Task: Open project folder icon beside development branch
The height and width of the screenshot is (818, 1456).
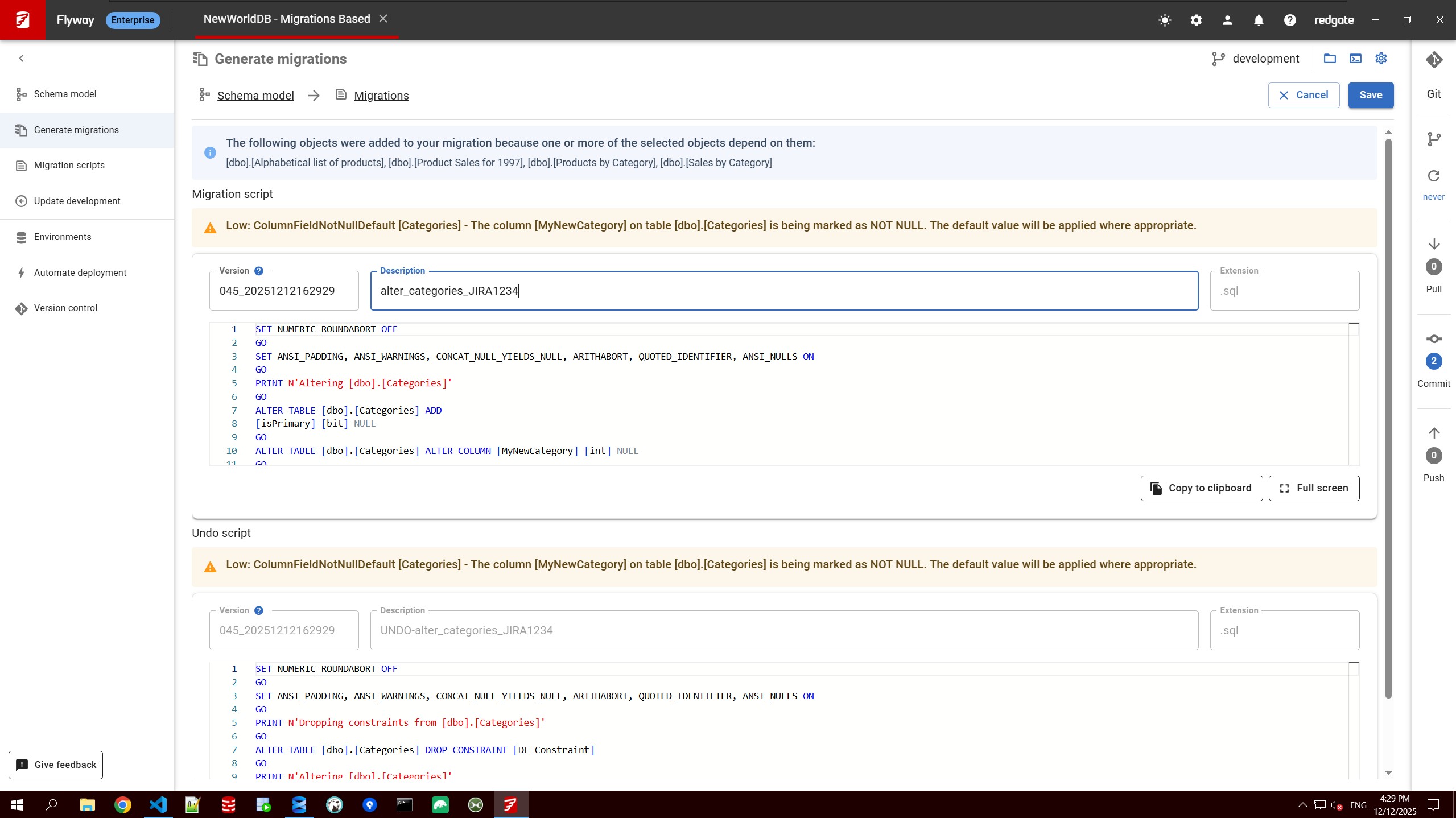Action: 1330,58
